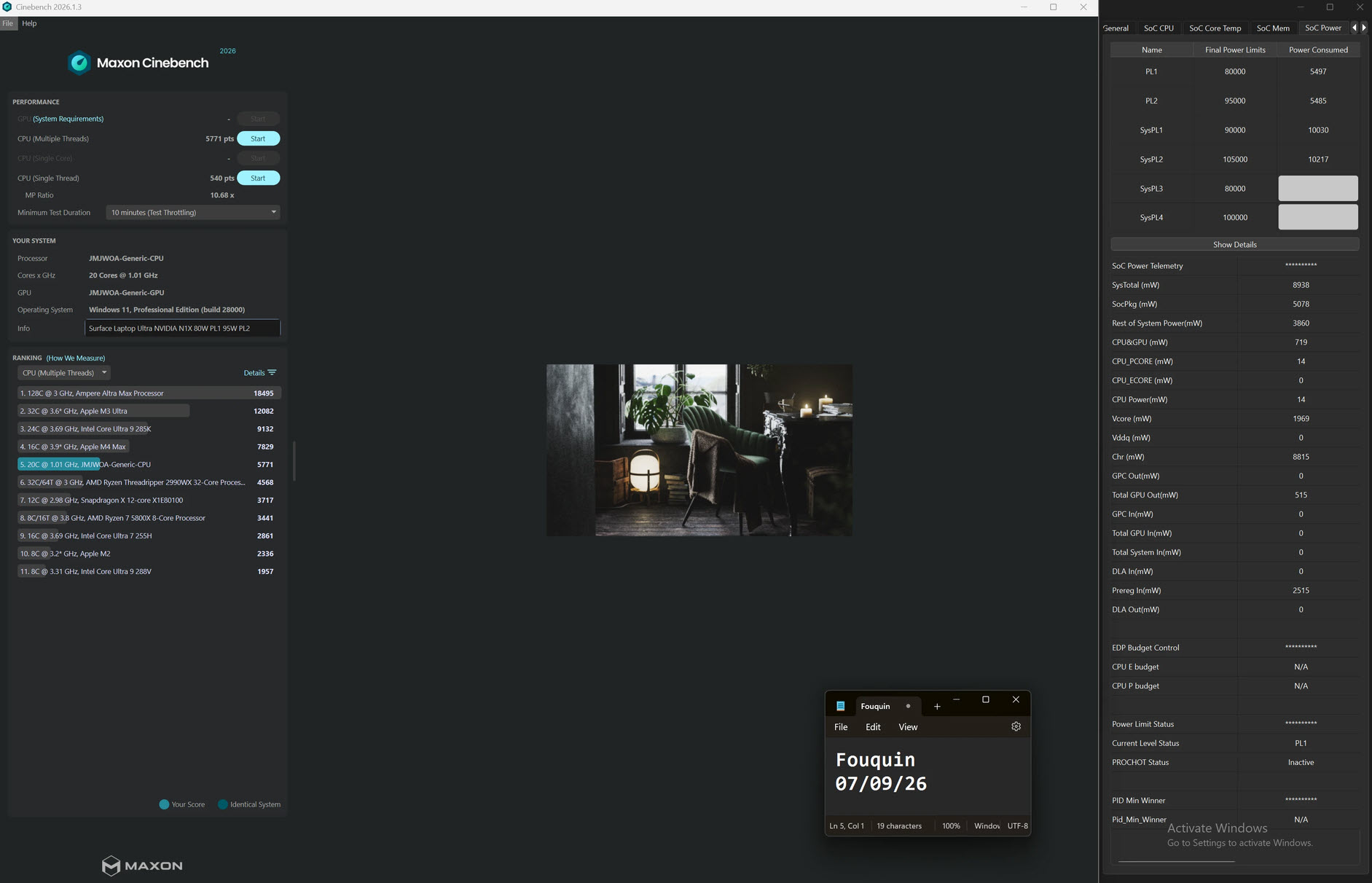The image size is (1372, 883).
Task: Click Show Details button in power panel
Action: pyautogui.click(x=1234, y=244)
